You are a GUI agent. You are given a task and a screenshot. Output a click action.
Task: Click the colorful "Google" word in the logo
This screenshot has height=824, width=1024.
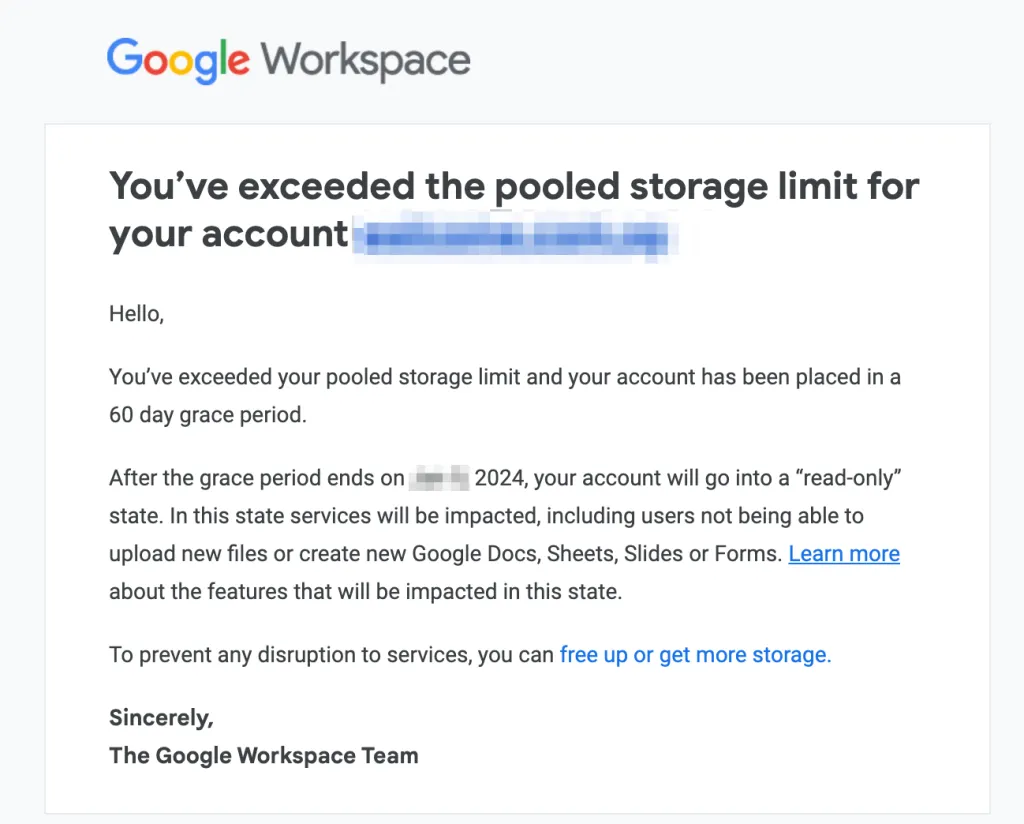pyautogui.click(x=178, y=61)
